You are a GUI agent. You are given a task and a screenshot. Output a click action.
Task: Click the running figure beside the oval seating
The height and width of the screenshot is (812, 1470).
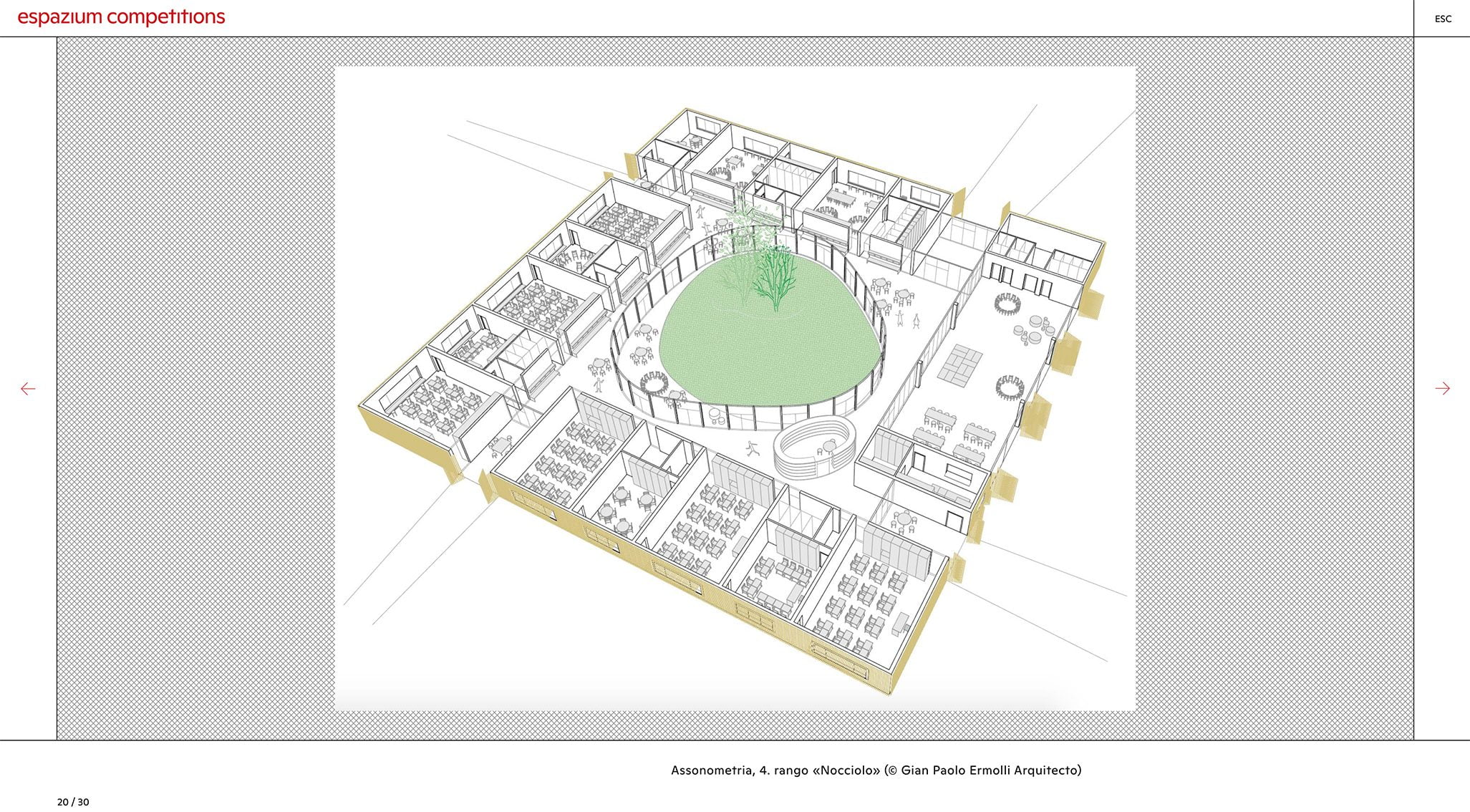[x=751, y=449]
